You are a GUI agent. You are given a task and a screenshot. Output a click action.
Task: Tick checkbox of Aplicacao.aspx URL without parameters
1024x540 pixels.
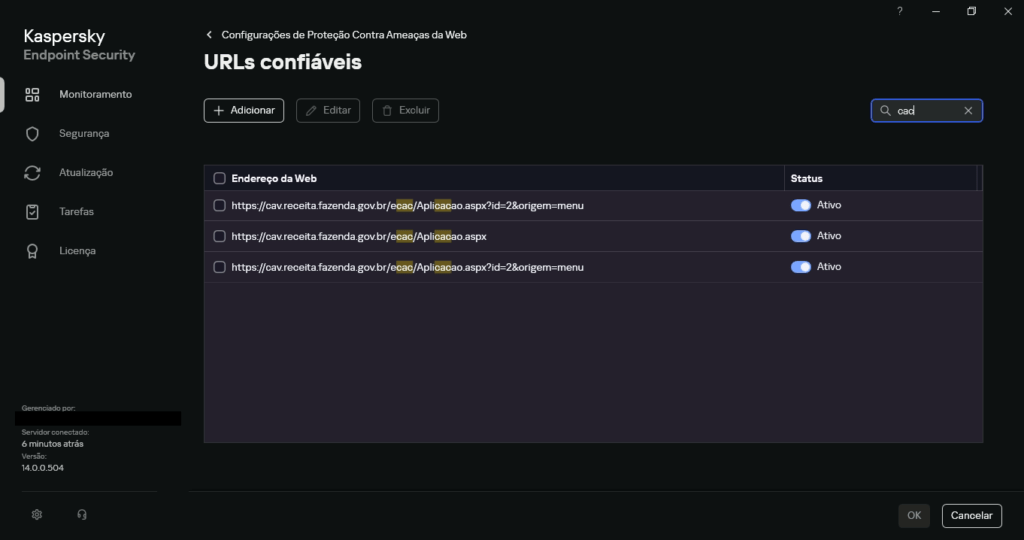[x=219, y=236]
